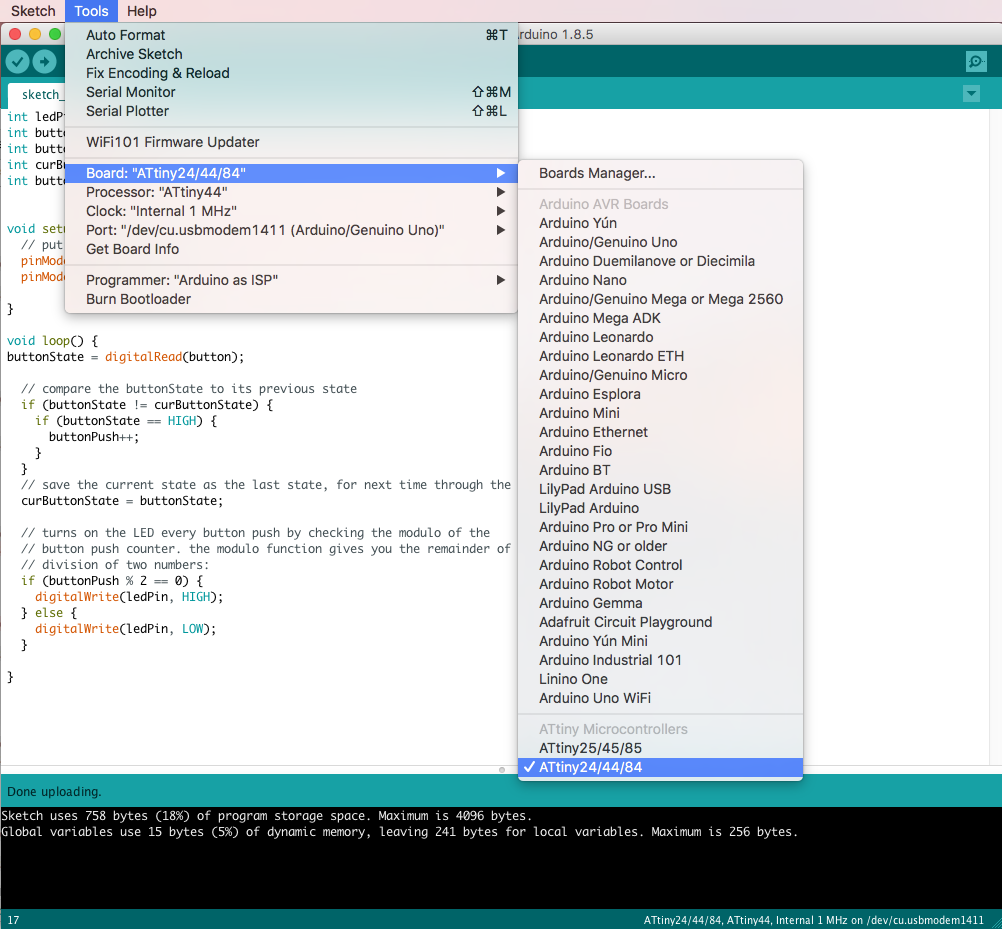Click code line "buttonState = digitalRead(button);"

tap(125, 357)
